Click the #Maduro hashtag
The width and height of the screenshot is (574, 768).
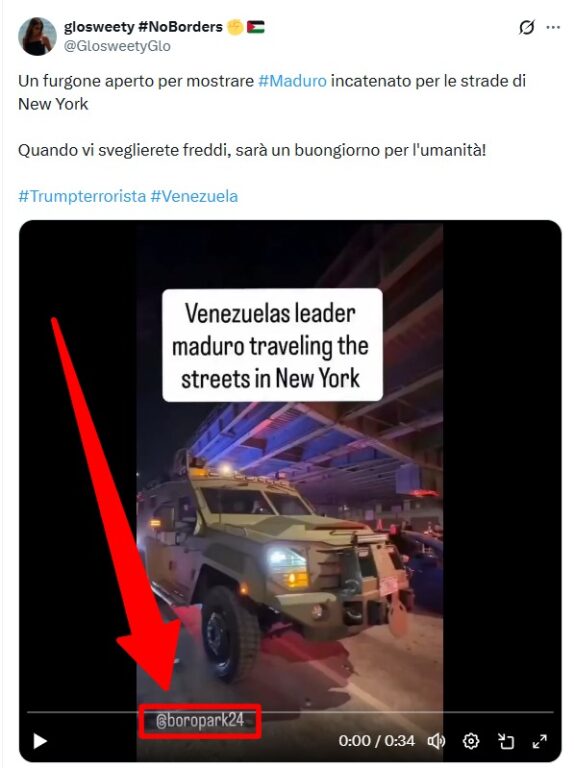tap(292, 81)
